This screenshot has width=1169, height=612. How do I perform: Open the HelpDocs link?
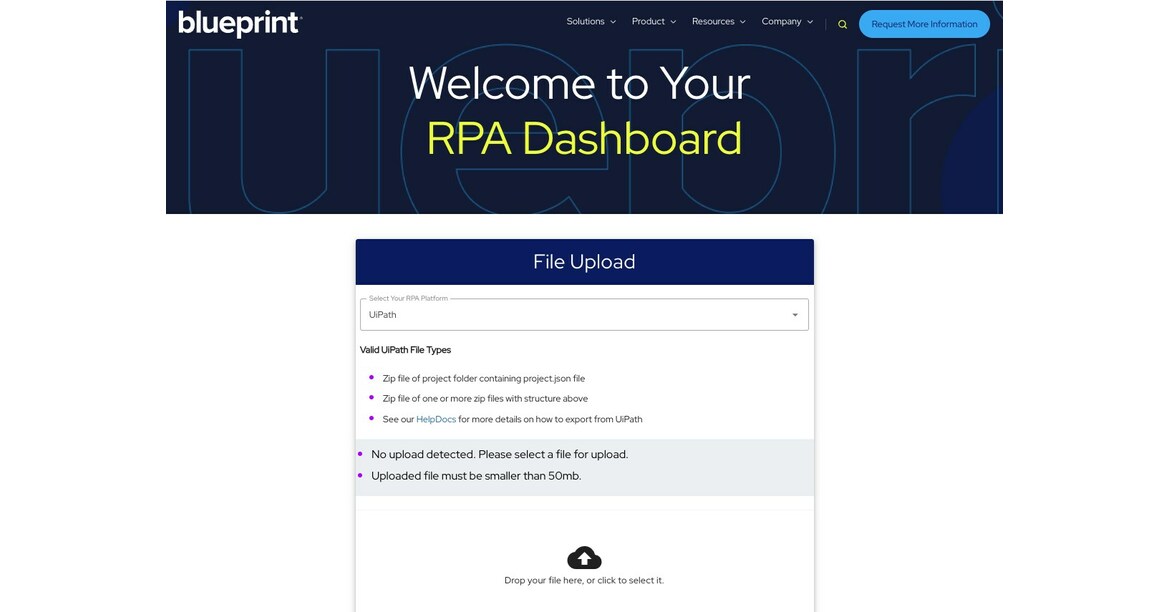click(x=435, y=419)
